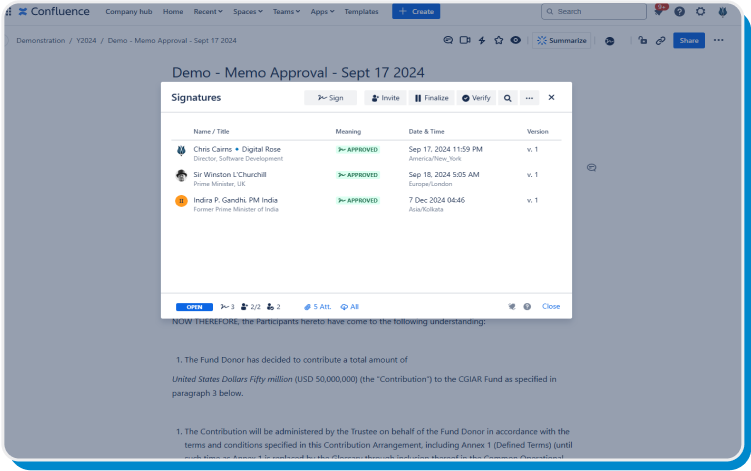Open the user profile avatar in header
Viewport: 751px width, 471px height.
pos(723,11)
